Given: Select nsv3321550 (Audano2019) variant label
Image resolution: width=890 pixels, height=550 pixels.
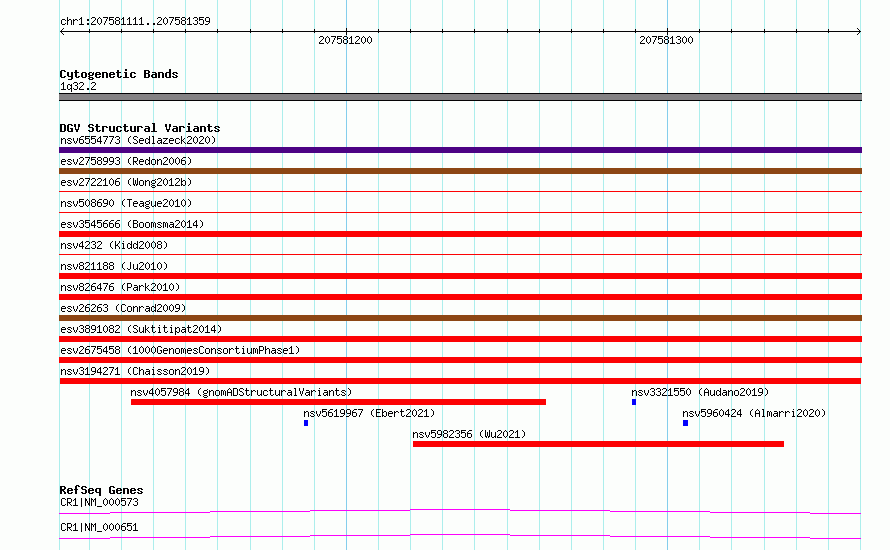Looking at the screenshot, I should click(x=700, y=392).
